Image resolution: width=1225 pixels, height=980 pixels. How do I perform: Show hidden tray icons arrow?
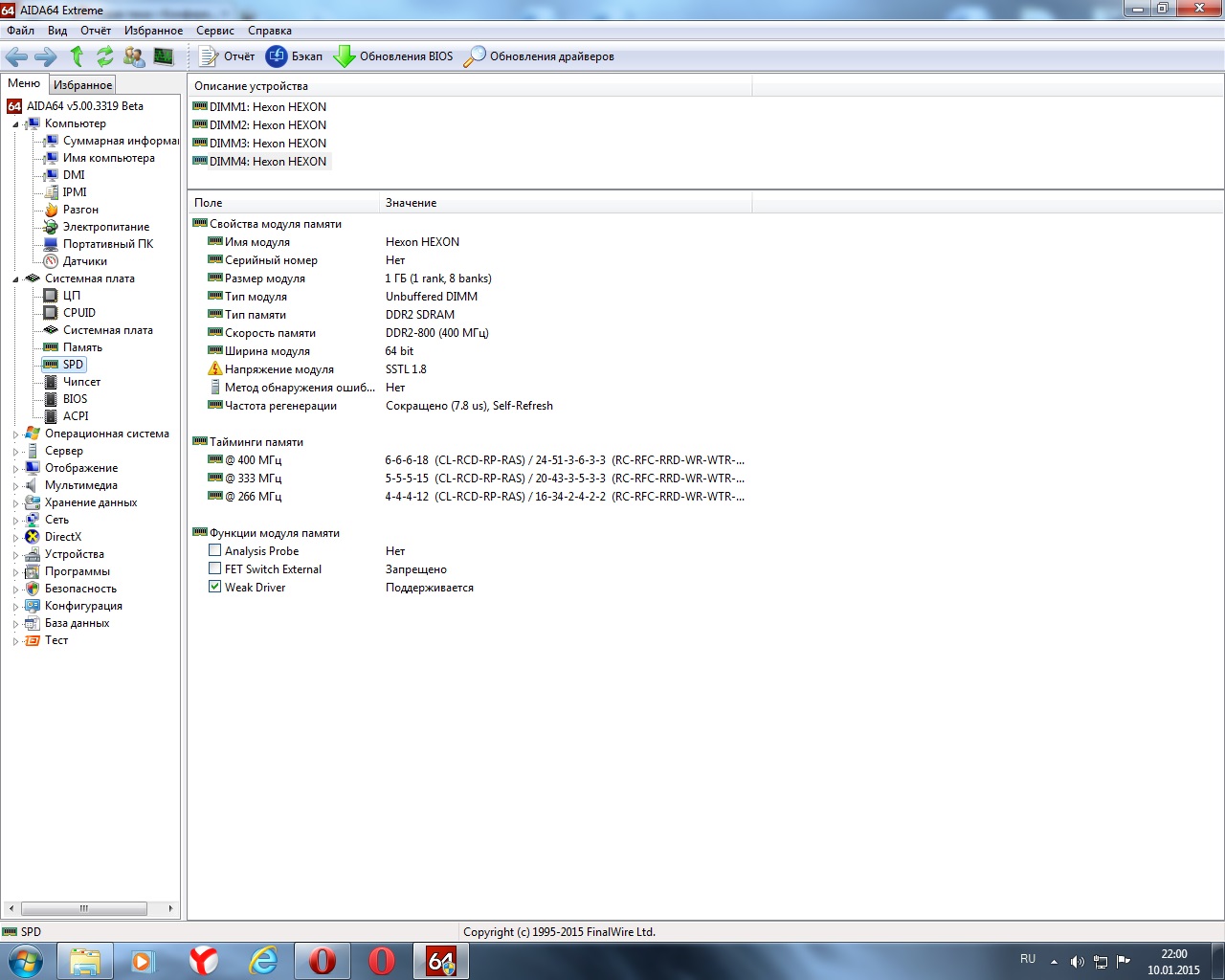pos(1054,961)
